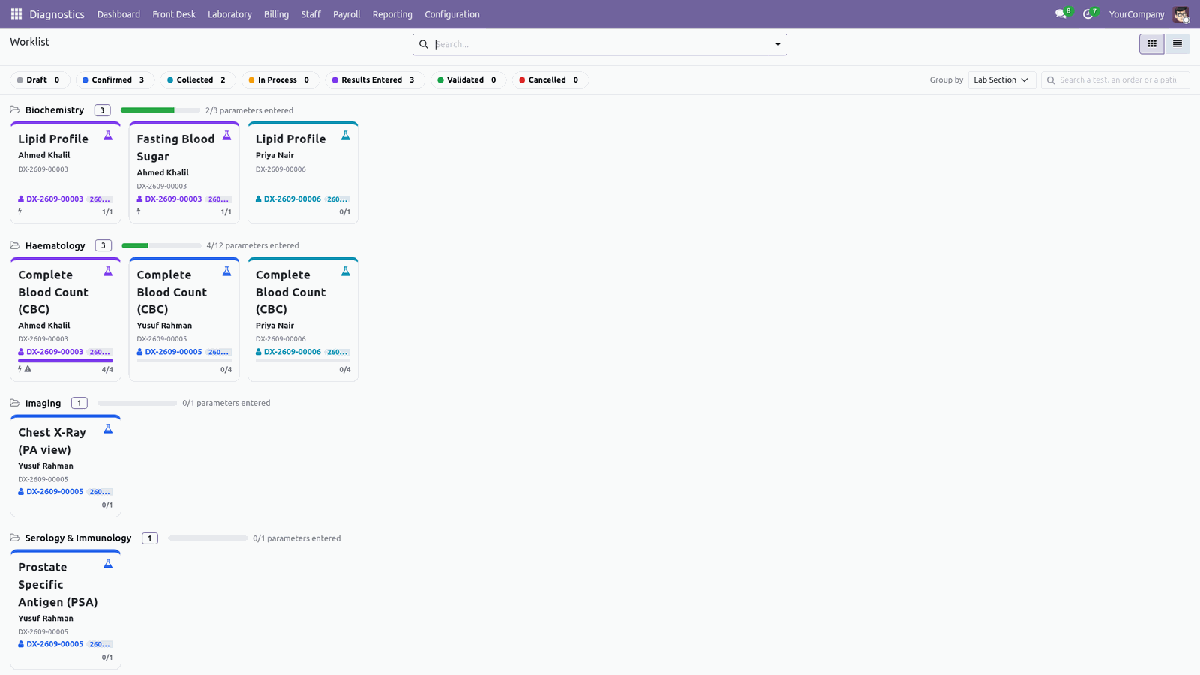
Task: Click the lightning icon on Ahmed Khalil Lipid Profile card
Action: pyautogui.click(x=20, y=211)
